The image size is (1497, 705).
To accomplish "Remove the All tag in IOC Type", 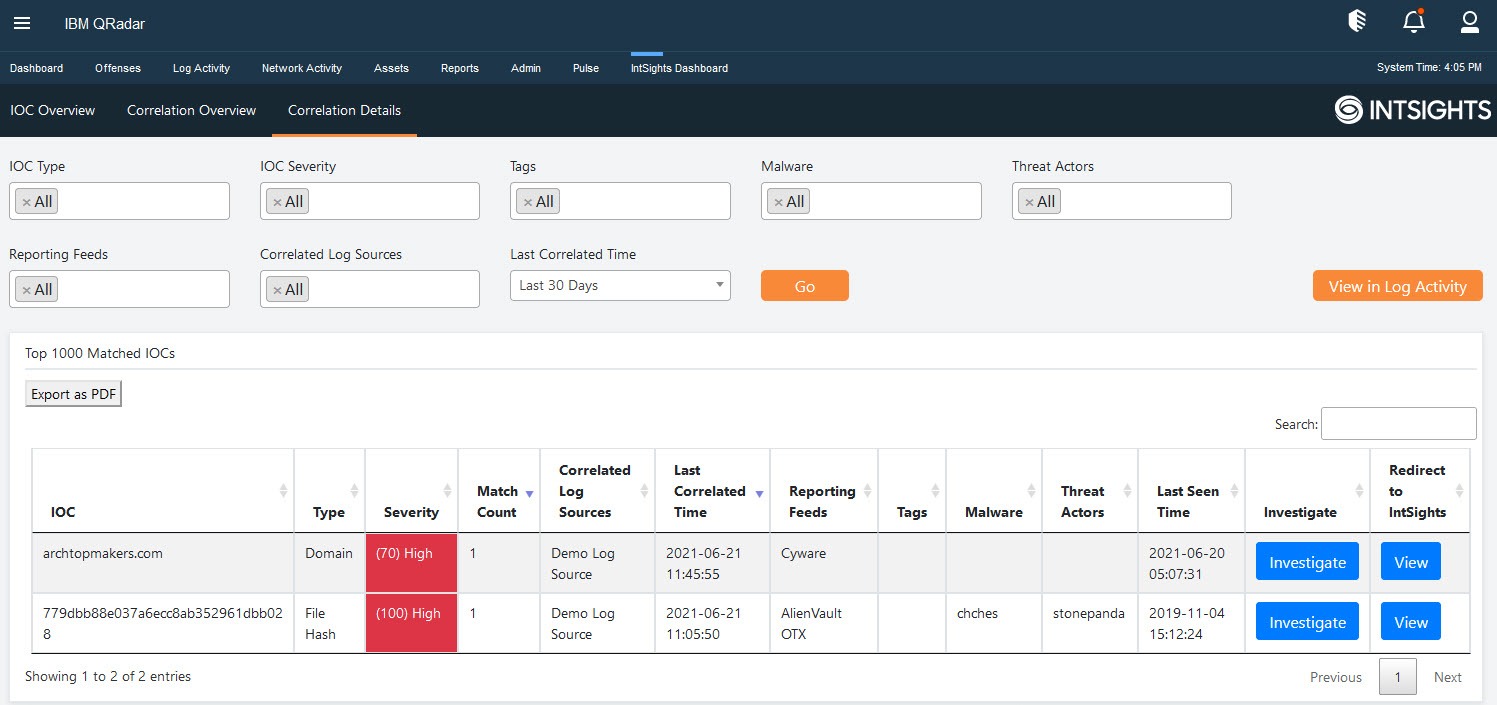I will click(27, 202).
